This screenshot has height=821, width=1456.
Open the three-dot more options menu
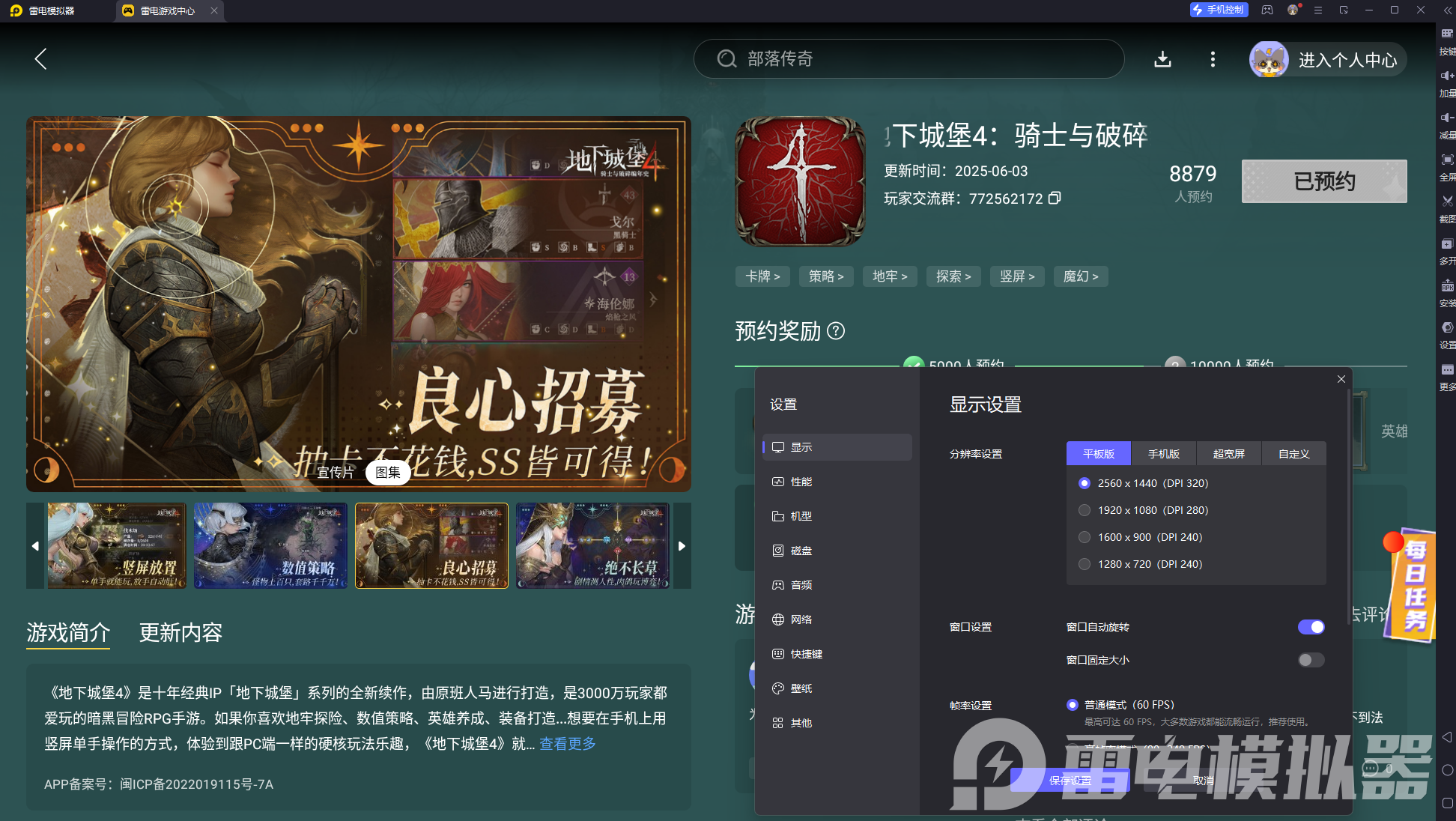click(1213, 59)
